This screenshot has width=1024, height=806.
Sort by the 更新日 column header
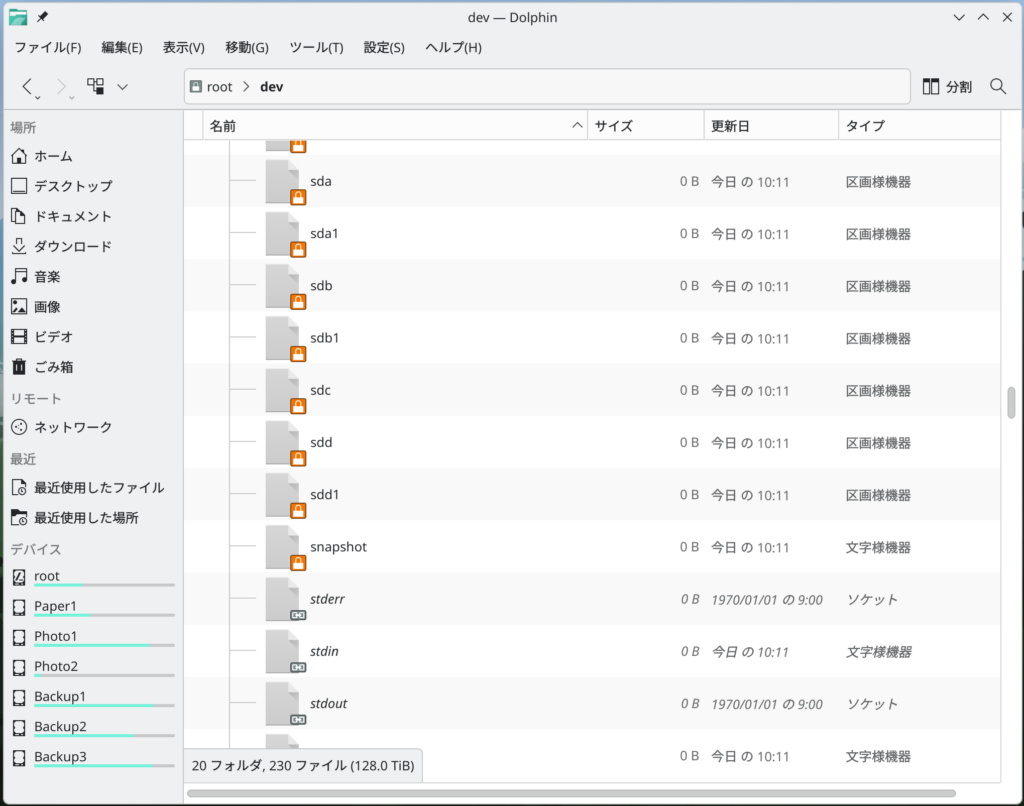click(730, 126)
